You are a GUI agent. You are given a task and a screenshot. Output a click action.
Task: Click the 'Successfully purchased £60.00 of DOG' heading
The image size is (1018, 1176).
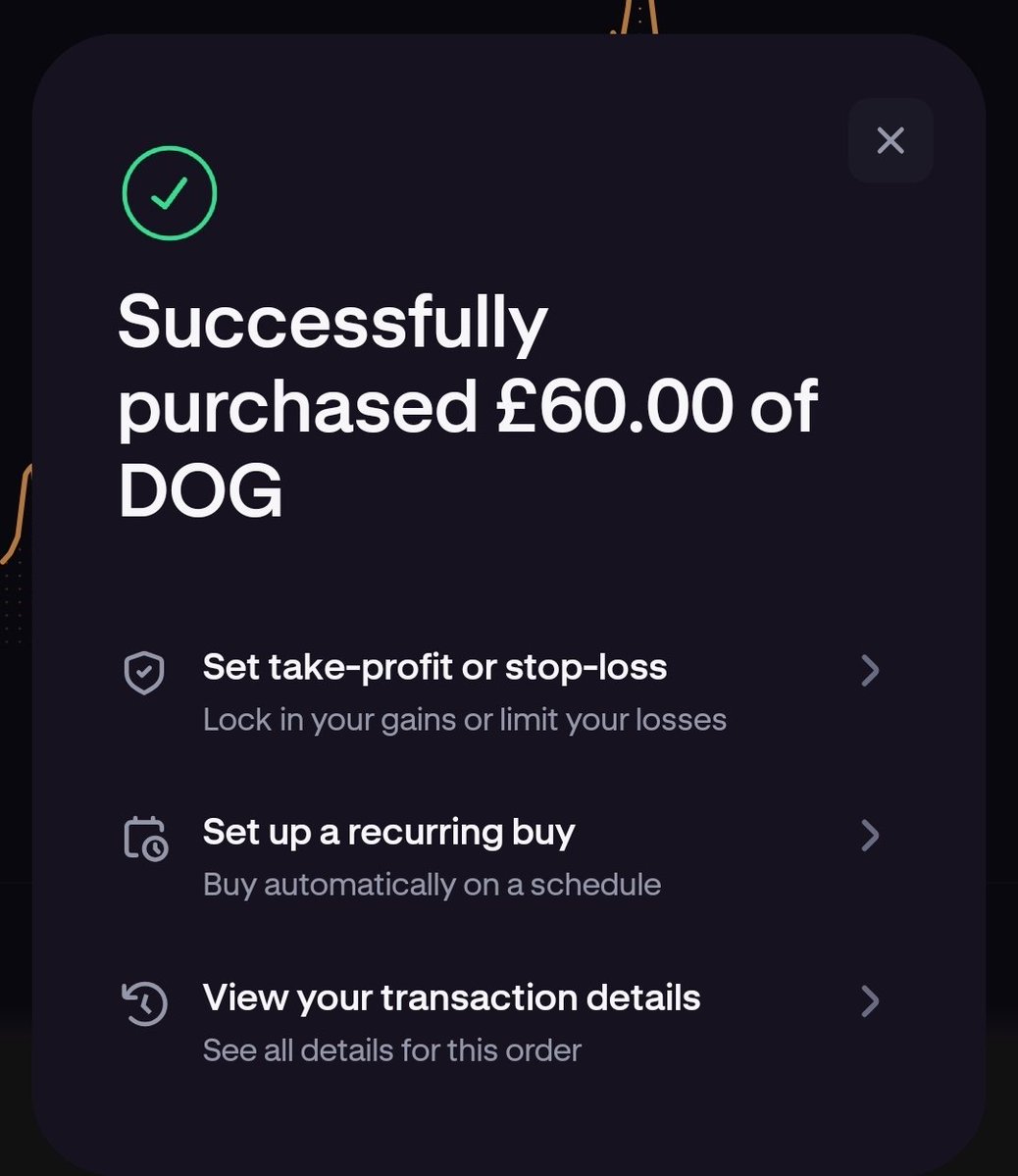coord(466,405)
